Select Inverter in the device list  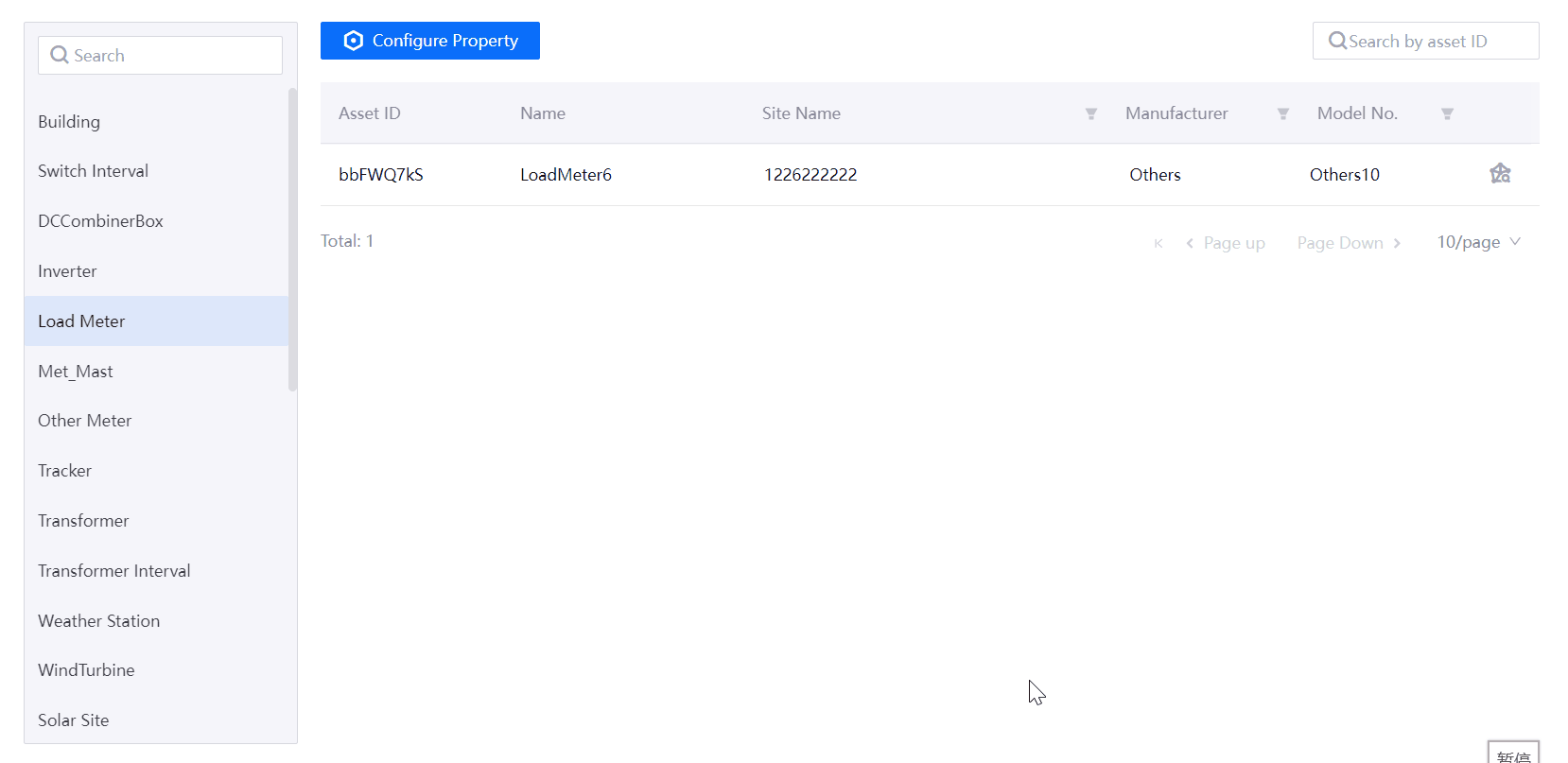tap(67, 271)
